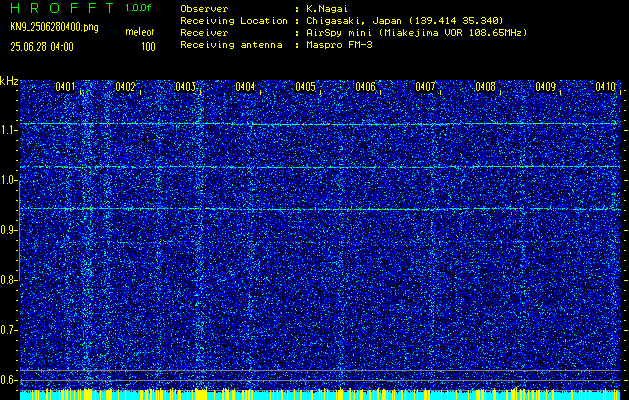Click the 0.7 frequency axis label

7,330
